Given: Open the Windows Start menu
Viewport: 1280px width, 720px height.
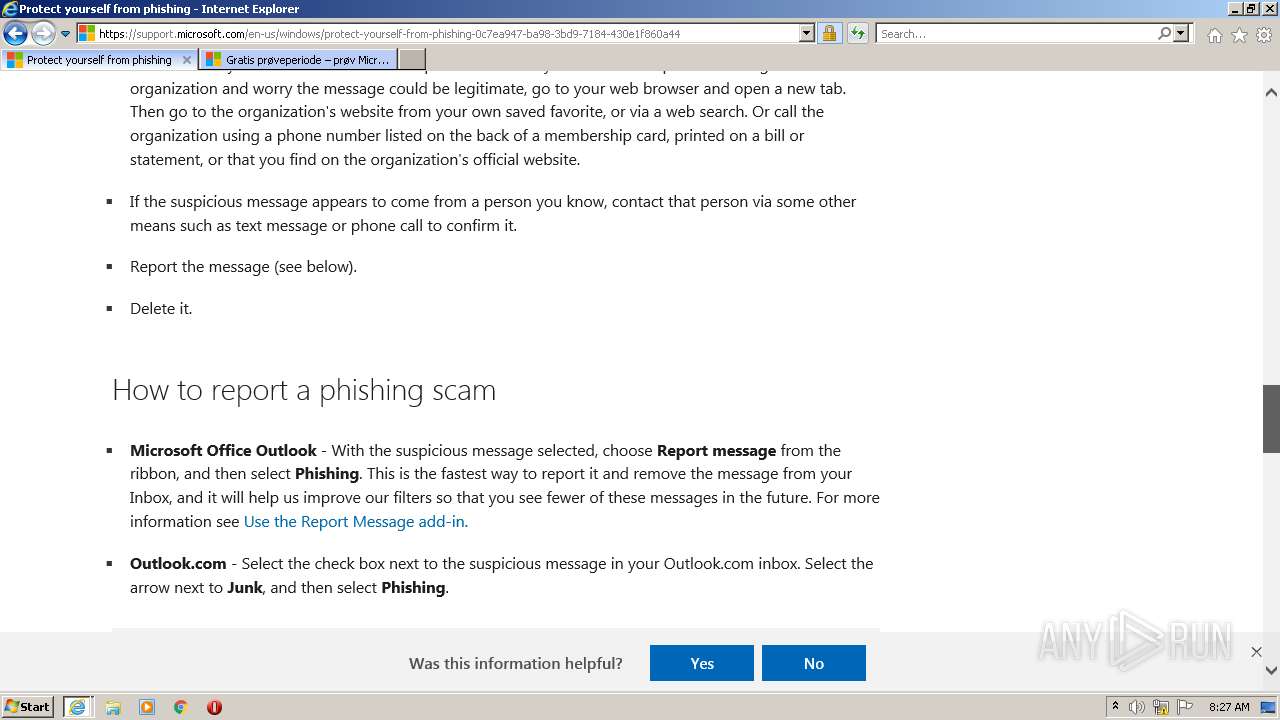Looking at the screenshot, I should (28, 707).
